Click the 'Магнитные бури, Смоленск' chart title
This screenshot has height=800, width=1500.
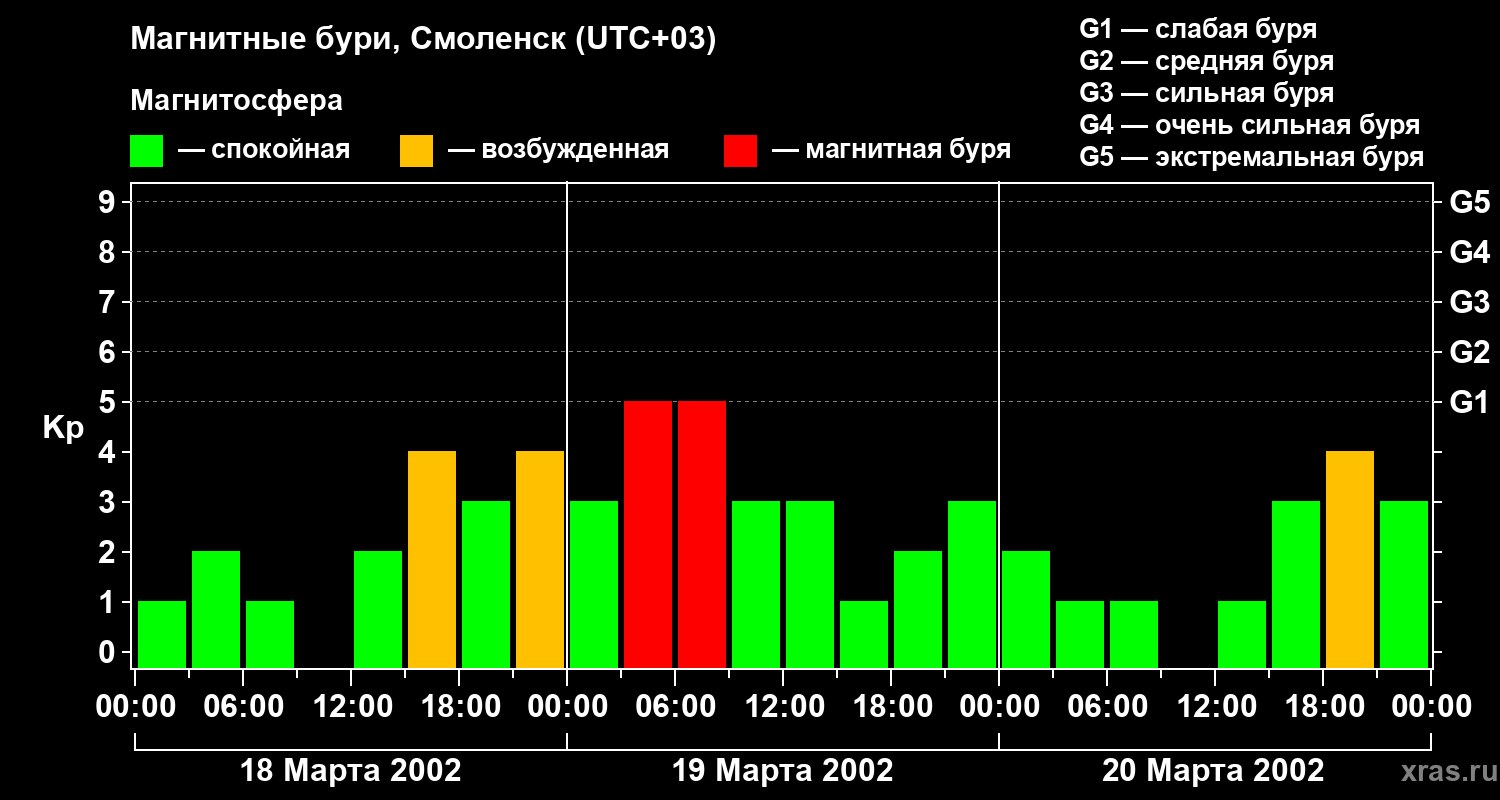424,40
